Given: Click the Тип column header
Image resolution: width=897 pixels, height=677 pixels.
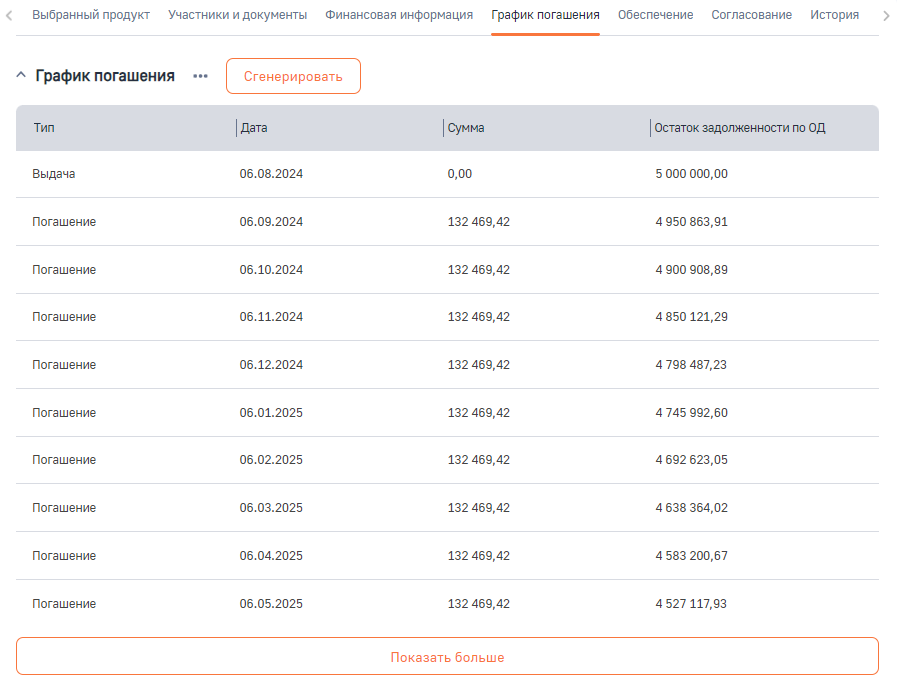Looking at the screenshot, I should tap(44, 128).
